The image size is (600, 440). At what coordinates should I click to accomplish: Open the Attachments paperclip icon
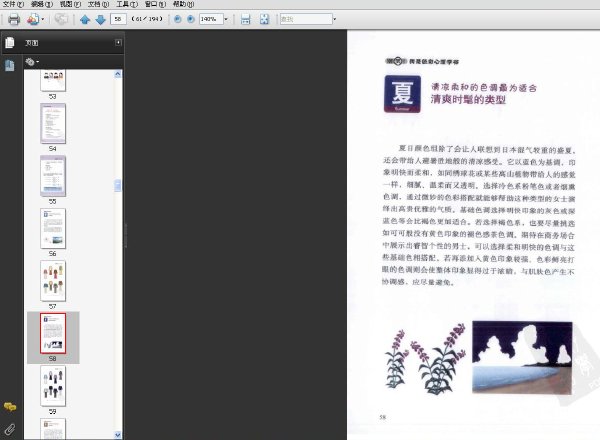click(10, 429)
